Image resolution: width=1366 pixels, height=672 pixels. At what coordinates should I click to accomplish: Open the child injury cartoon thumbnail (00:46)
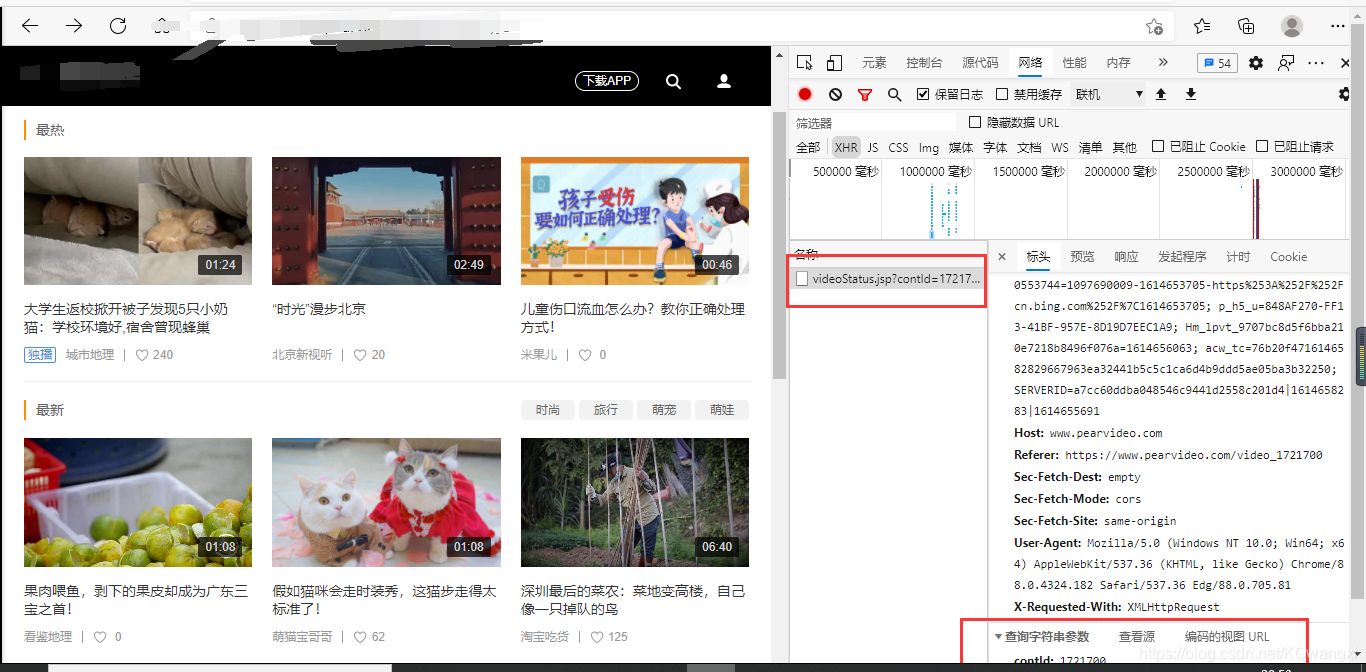(635, 221)
